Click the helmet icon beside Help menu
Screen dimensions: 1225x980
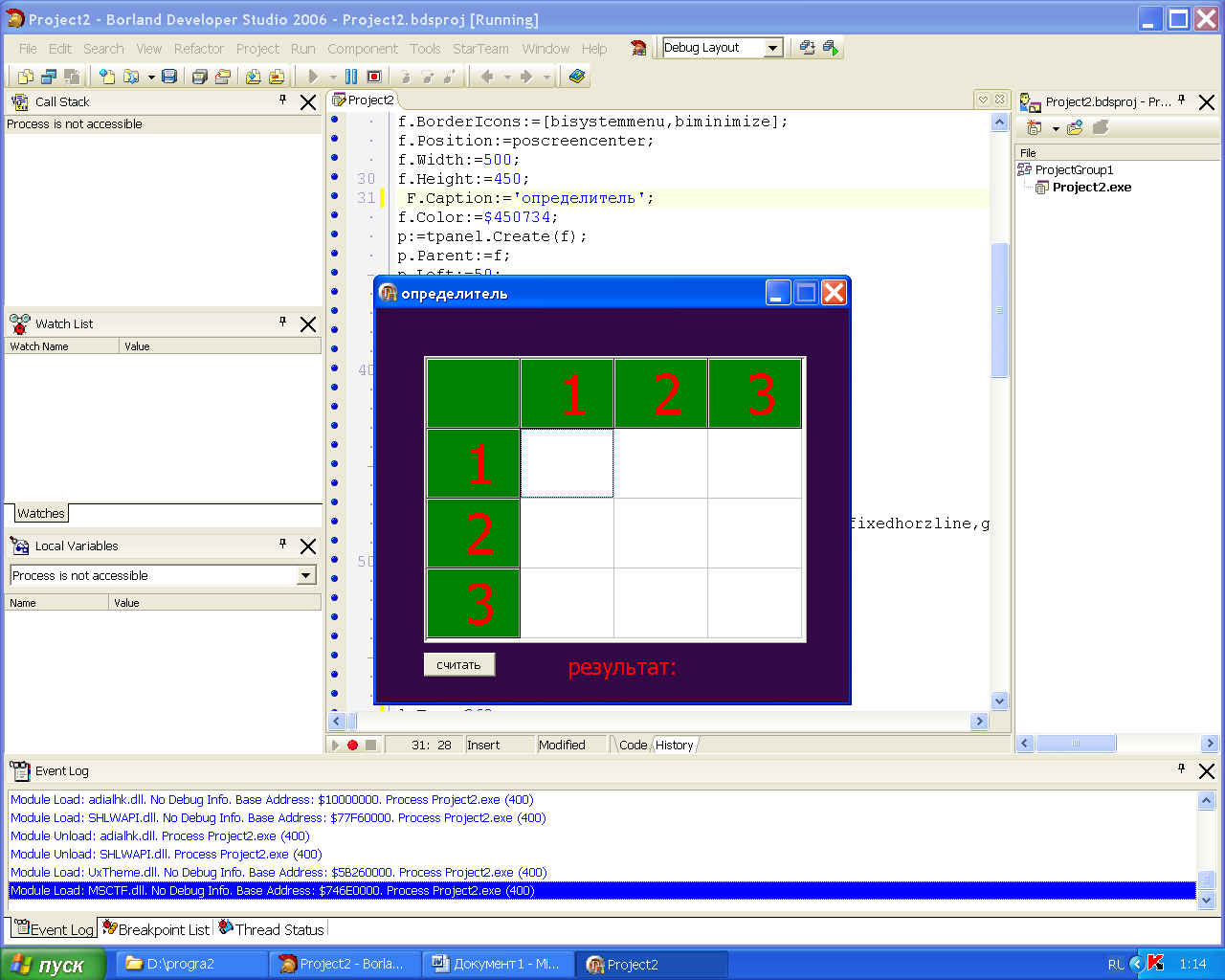click(x=638, y=48)
